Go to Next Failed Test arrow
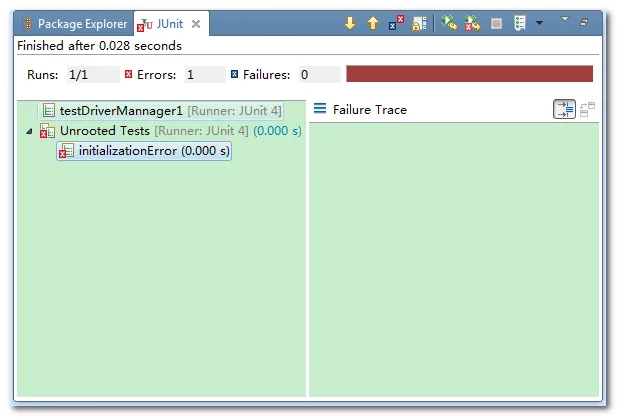Viewport: 617px width, 417px height. pos(350,23)
